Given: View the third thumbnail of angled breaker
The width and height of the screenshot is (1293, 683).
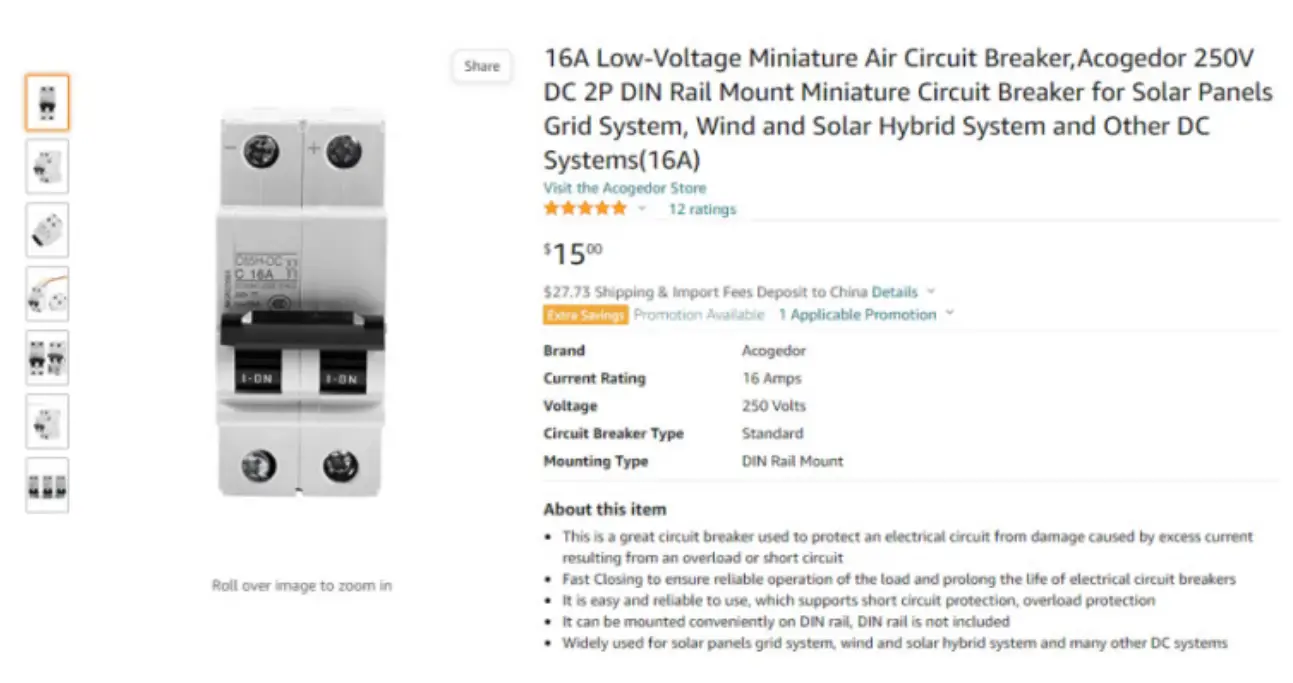Looking at the screenshot, I should click(47, 230).
